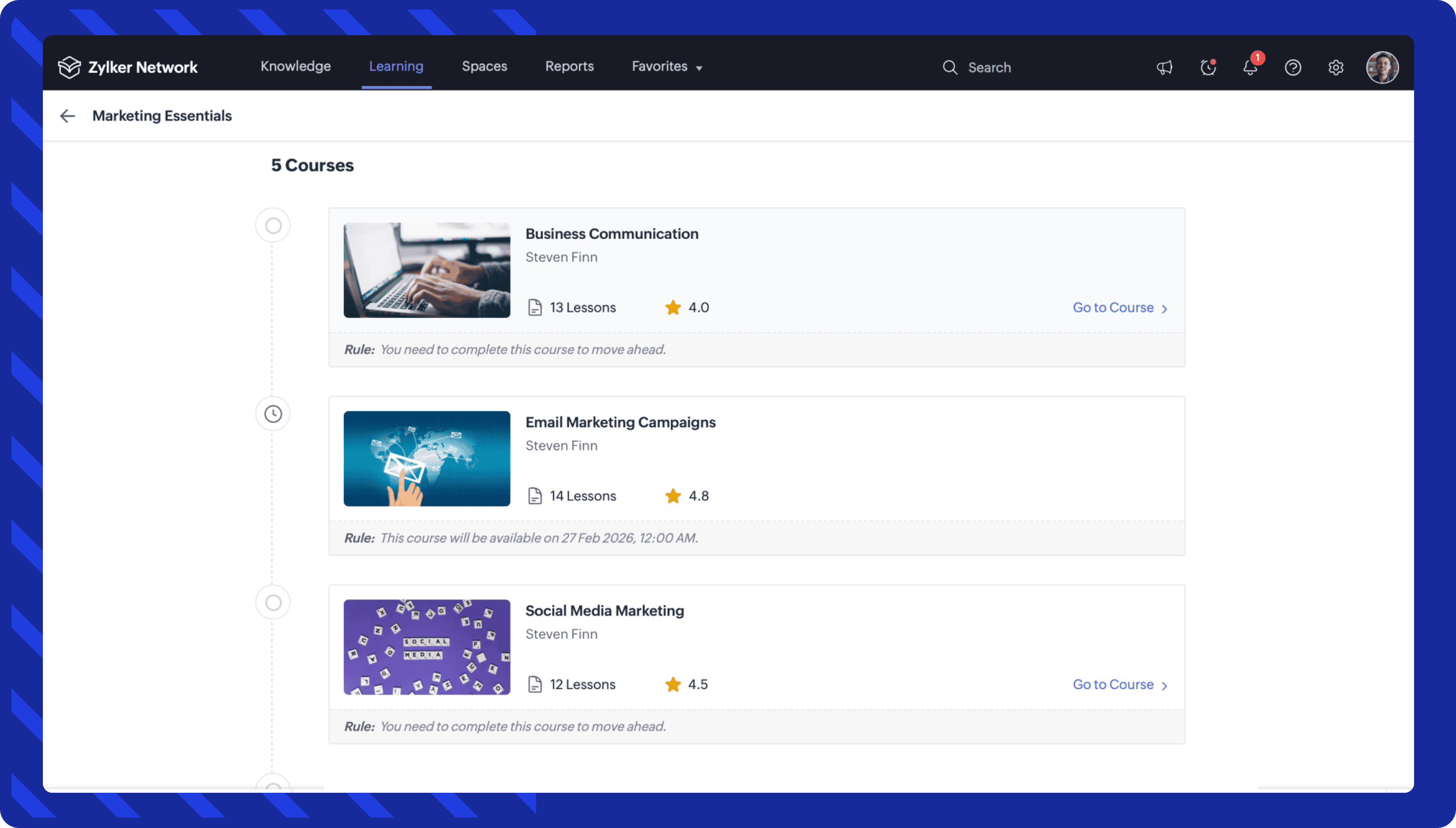This screenshot has width=1456, height=828.
Task: Click Steven Finn under Email Marketing Campaigns
Action: pos(561,445)
